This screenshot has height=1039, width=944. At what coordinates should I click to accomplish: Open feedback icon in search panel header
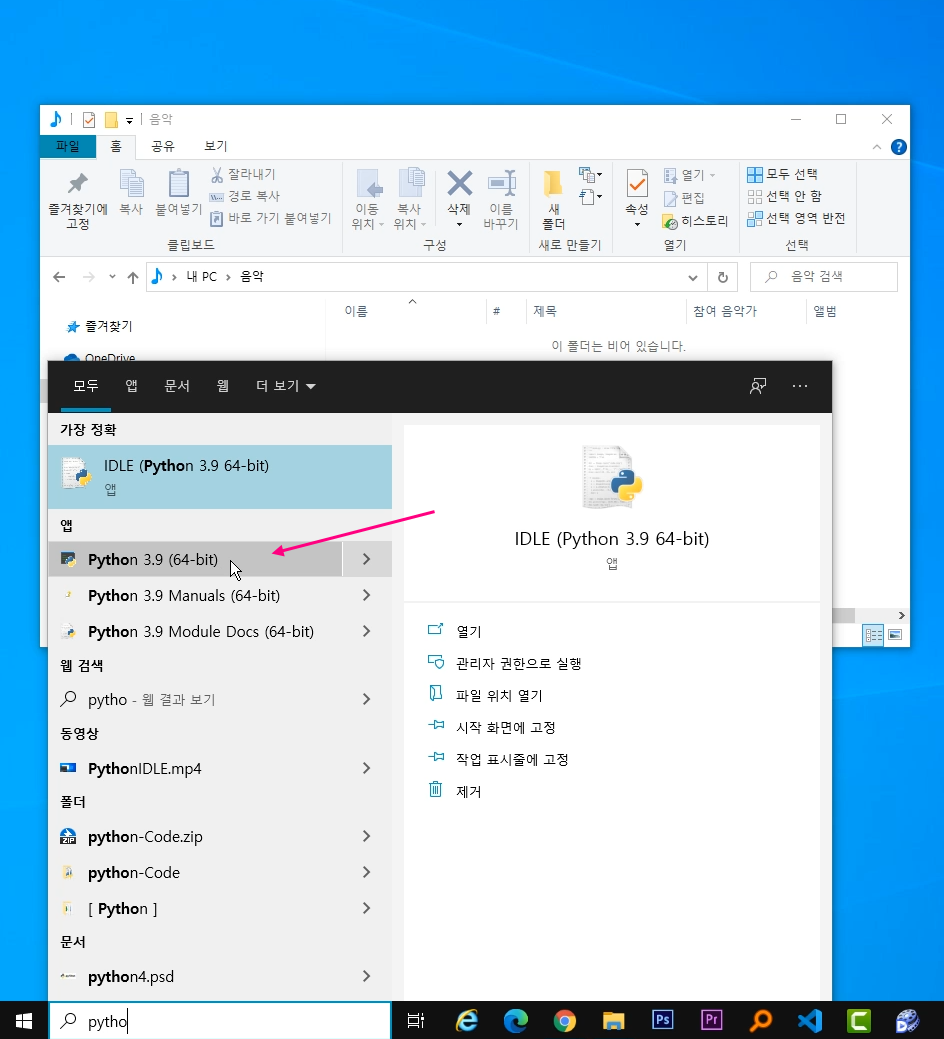click(x=758, y=386)
